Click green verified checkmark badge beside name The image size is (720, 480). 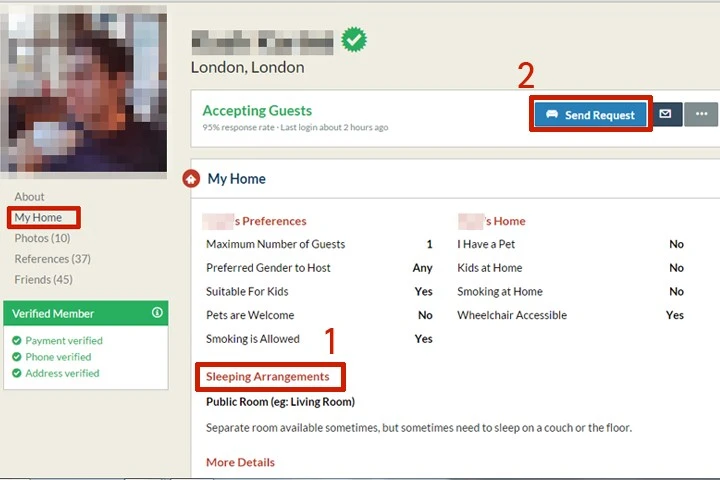[x=354, y=40]
